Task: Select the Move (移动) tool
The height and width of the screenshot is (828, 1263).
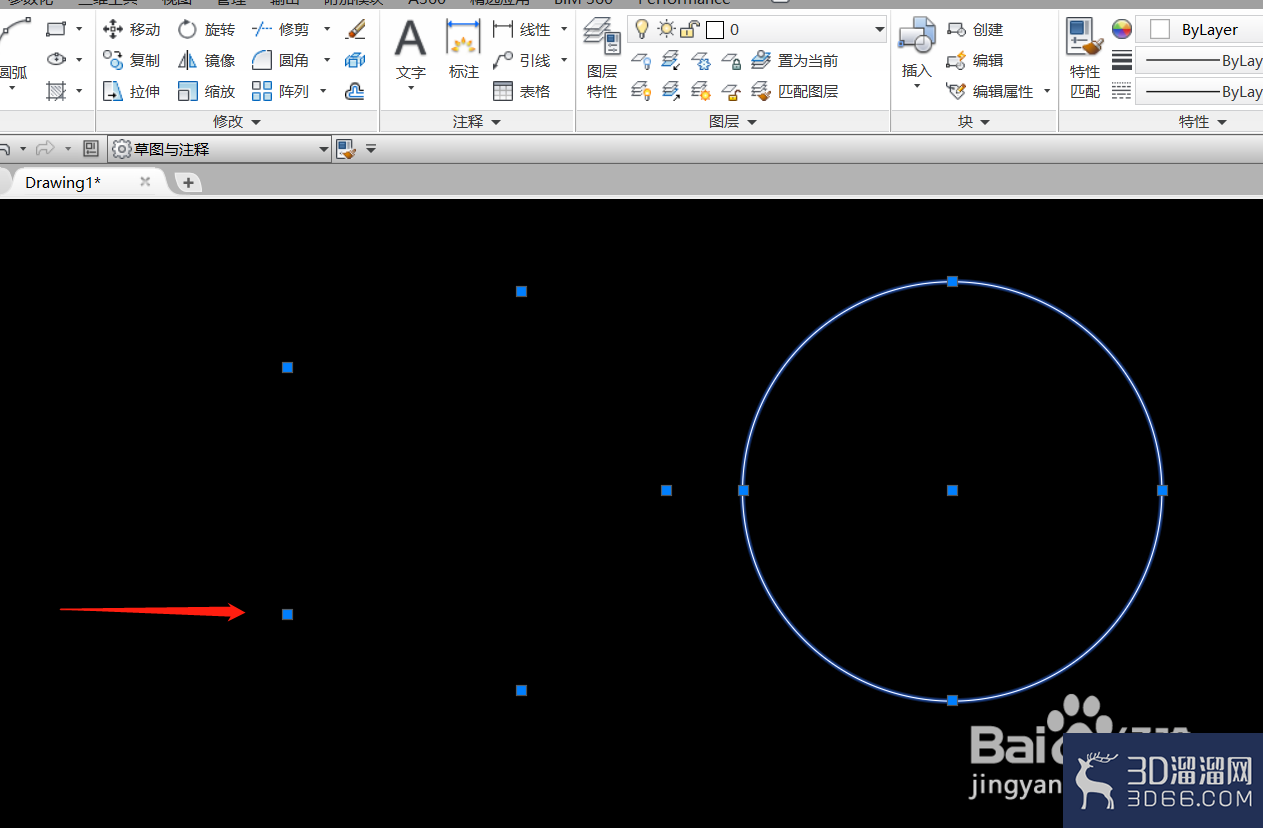Action: (132, 30)
